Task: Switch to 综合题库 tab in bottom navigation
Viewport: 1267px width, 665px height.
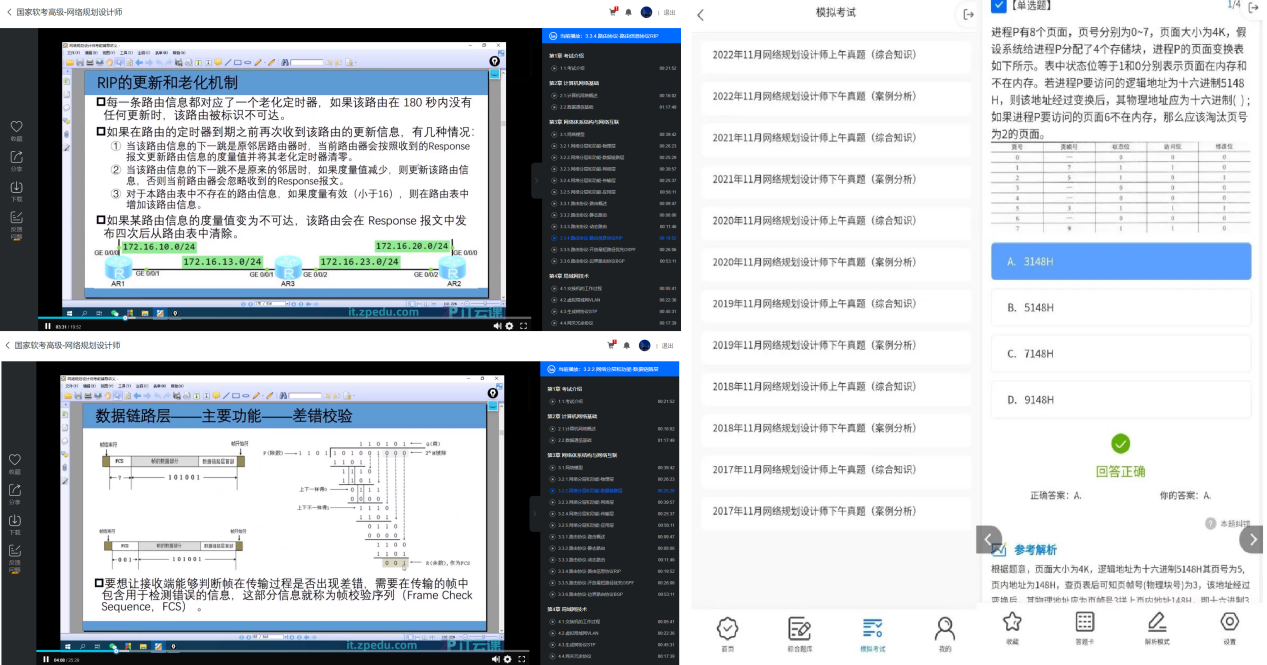Action: click(x=799, y=634)
